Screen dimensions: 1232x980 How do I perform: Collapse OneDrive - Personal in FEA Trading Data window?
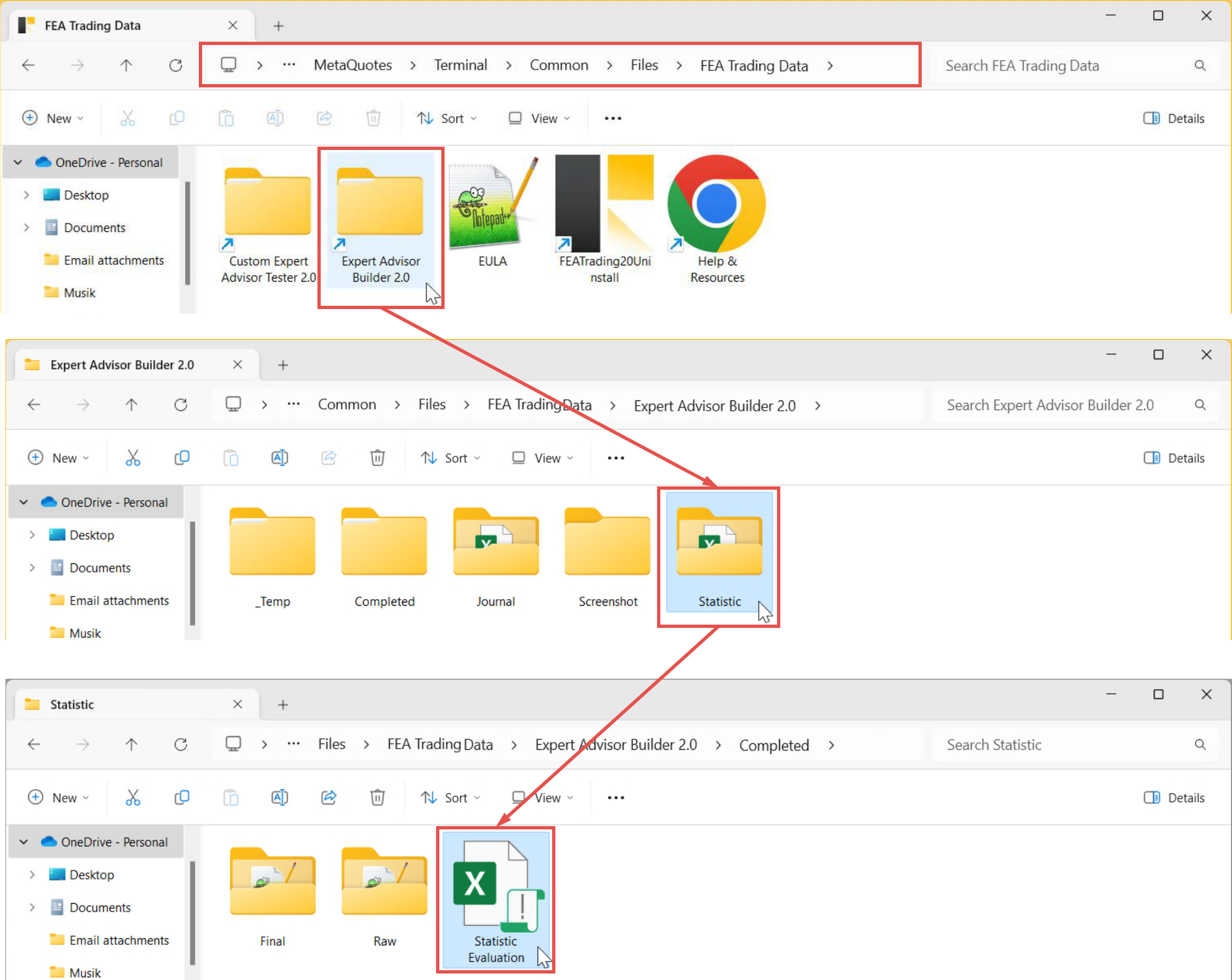[x=18, y=162]
